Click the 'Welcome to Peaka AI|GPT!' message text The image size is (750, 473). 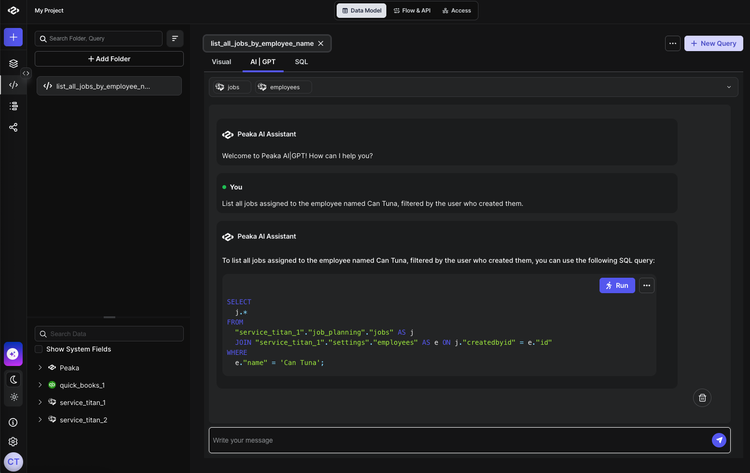click(297, 156)
